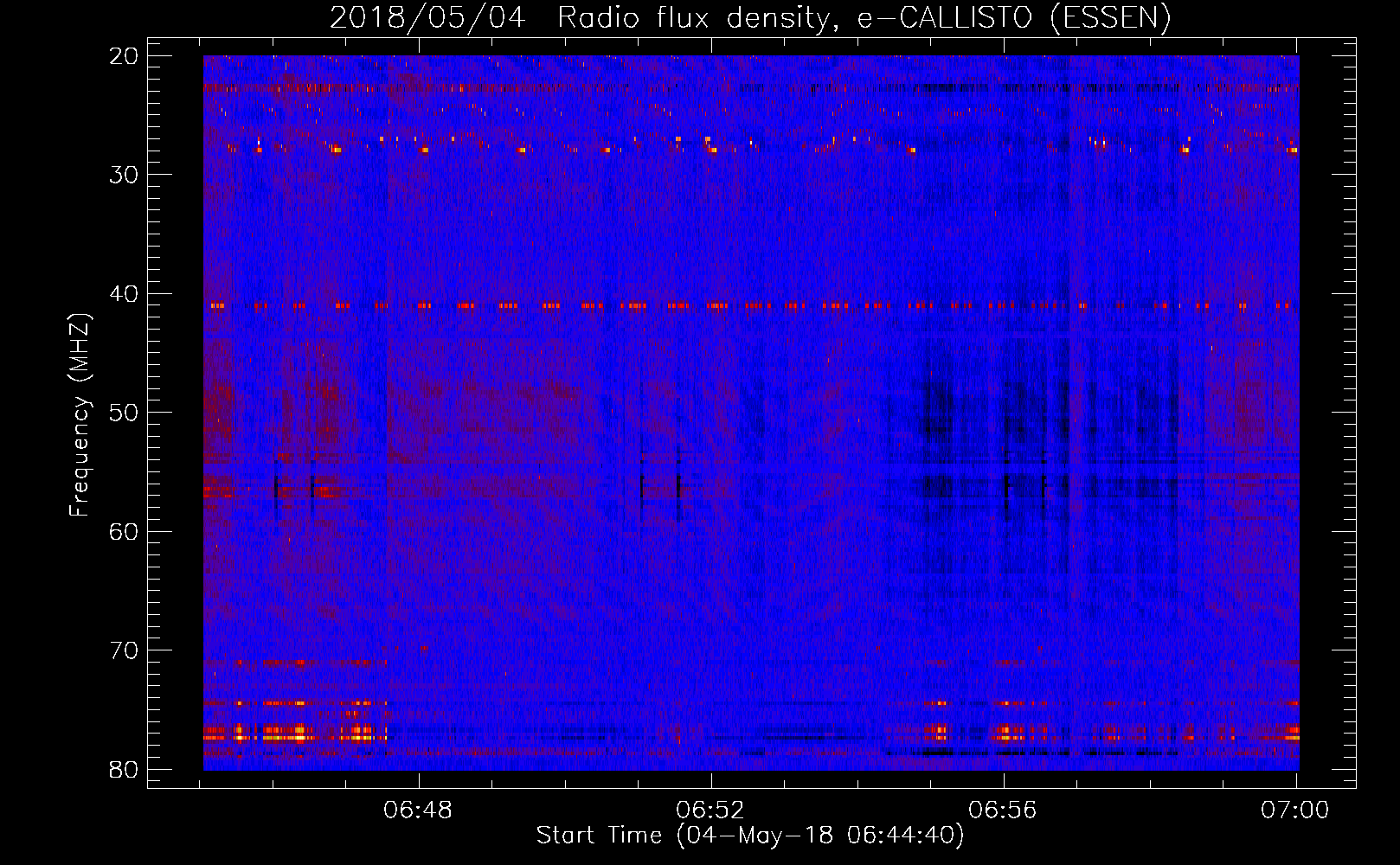Click the 20 frequency tick label
Viewport: 1400px width, 865px height.
coord(125,55)
